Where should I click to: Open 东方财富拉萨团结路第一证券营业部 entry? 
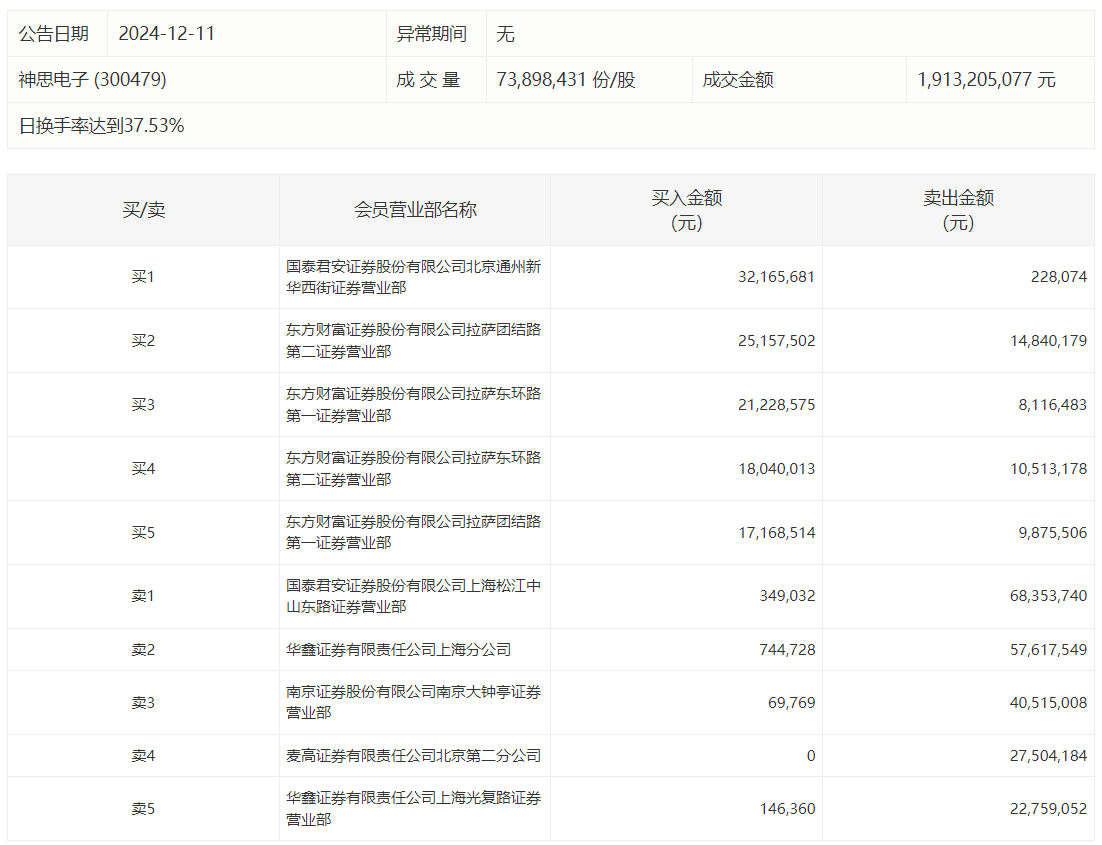[x=413, y=532]
